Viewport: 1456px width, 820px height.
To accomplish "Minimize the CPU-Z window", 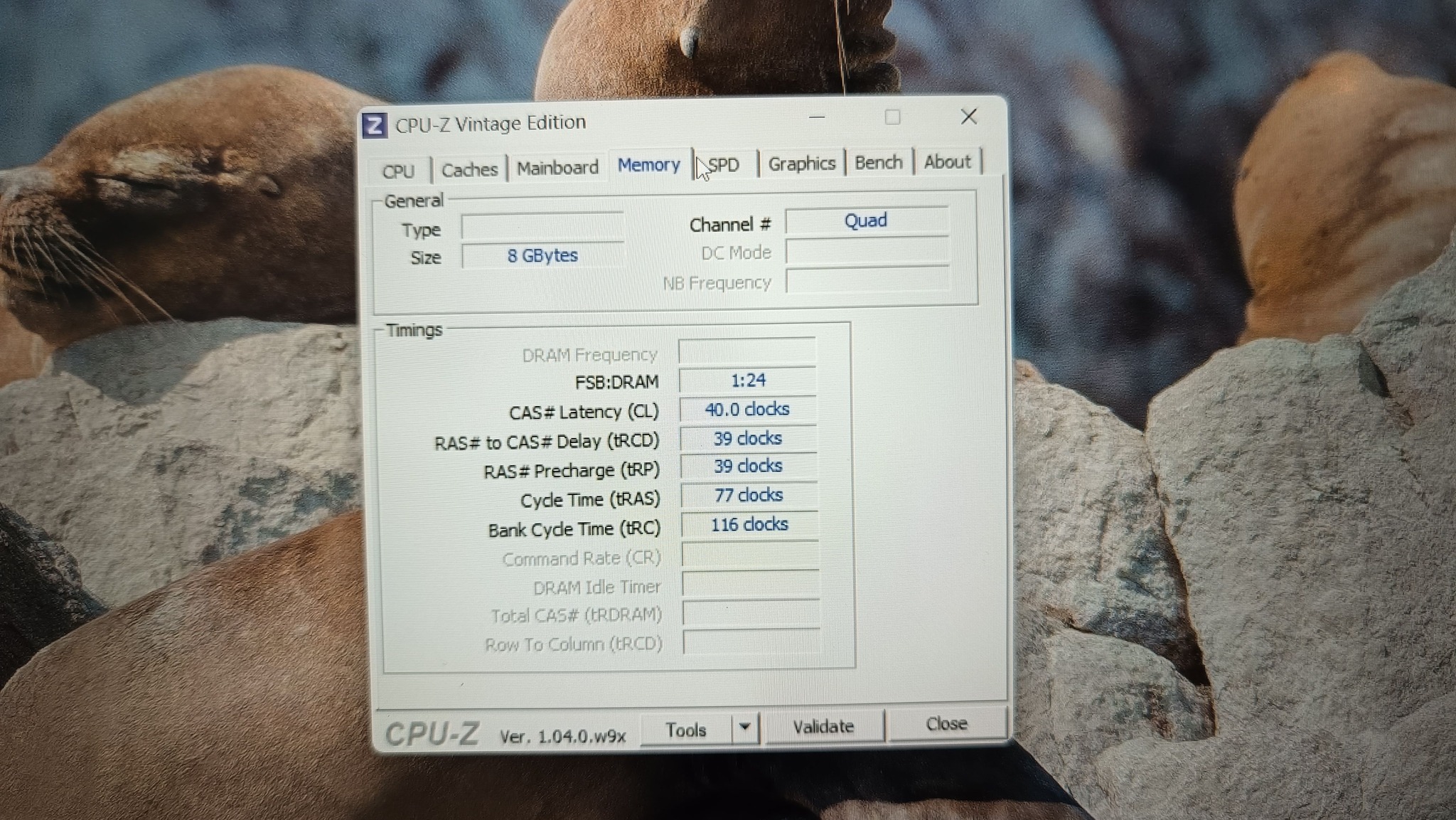I will (817, 117).
